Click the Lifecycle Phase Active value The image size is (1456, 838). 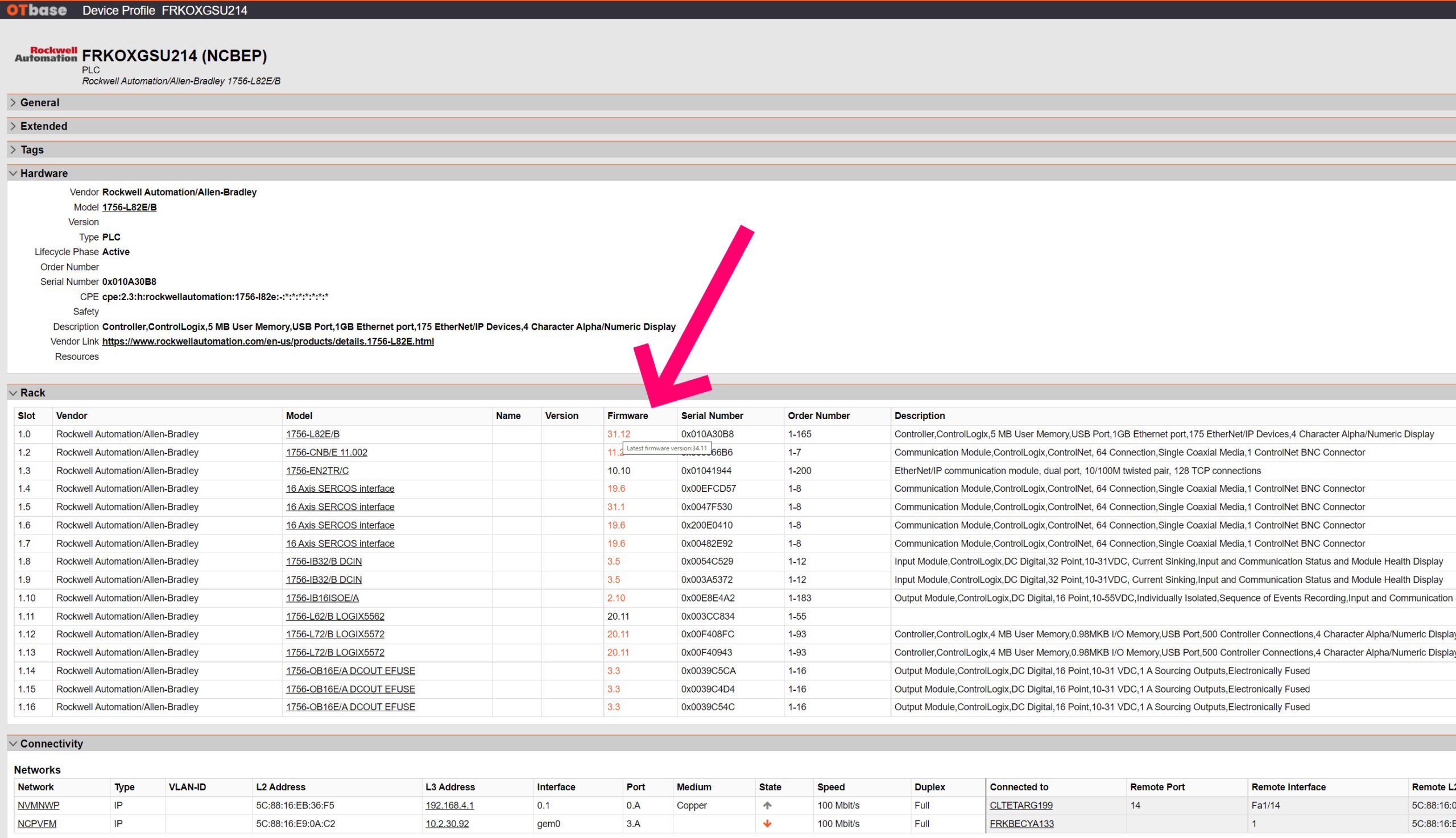(115, 251)
